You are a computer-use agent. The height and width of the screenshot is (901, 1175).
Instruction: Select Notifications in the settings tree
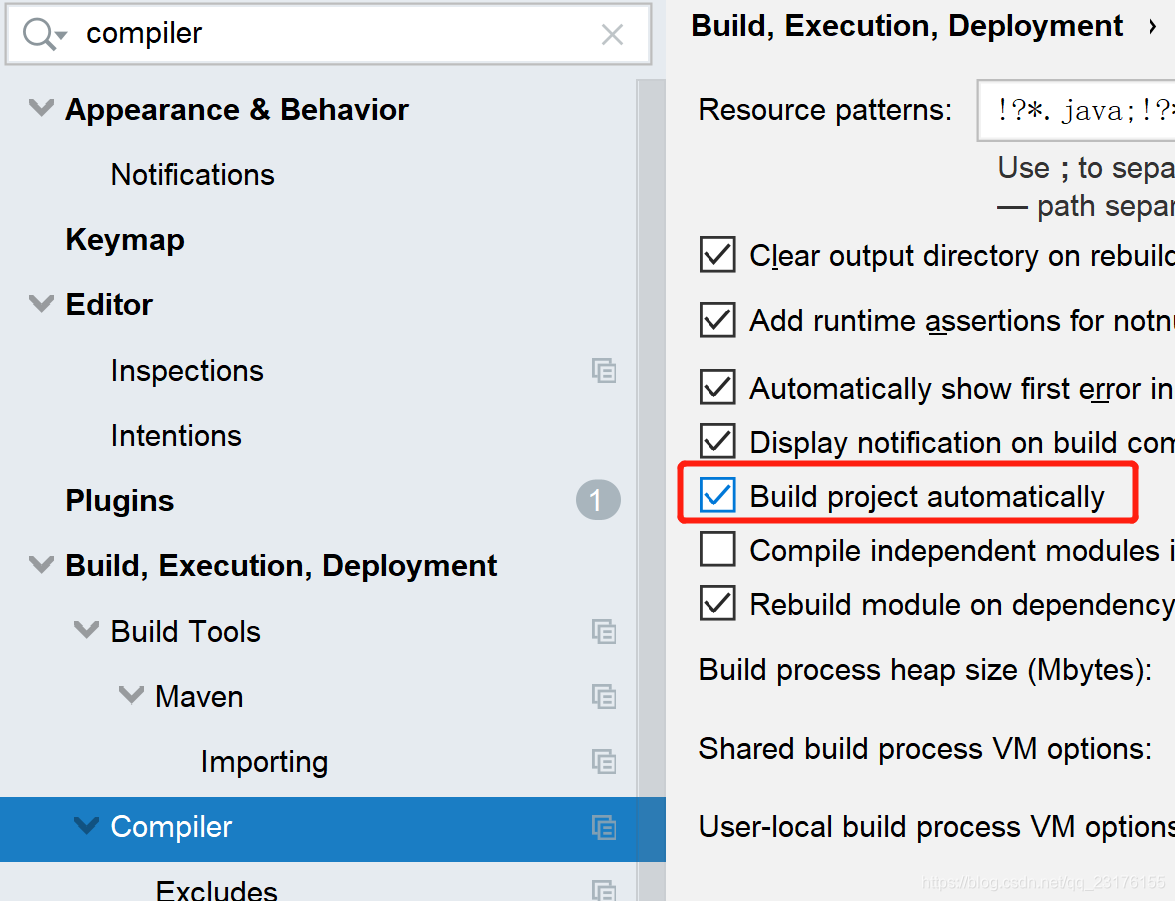[193, 175]
